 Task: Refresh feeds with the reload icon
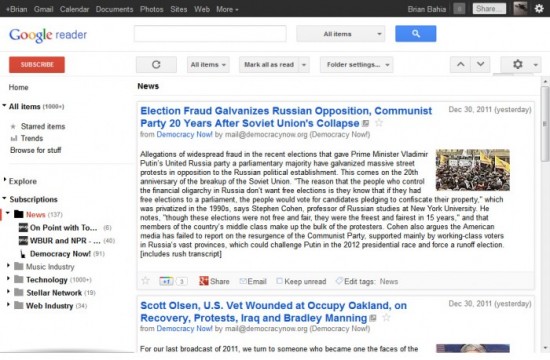click(x=156, y=65)
